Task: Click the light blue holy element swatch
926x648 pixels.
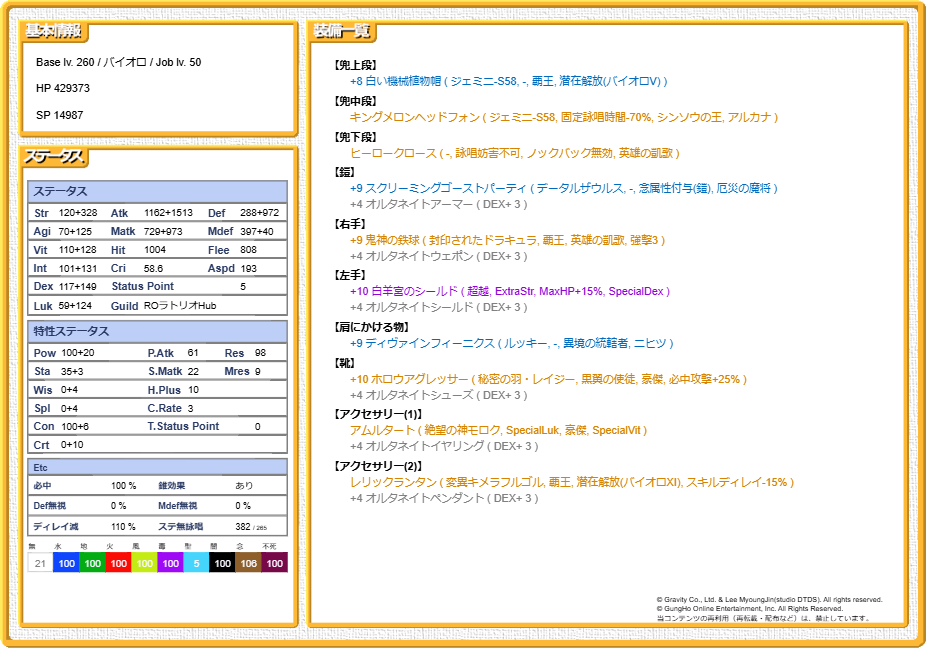Action: tap(196, 563)
